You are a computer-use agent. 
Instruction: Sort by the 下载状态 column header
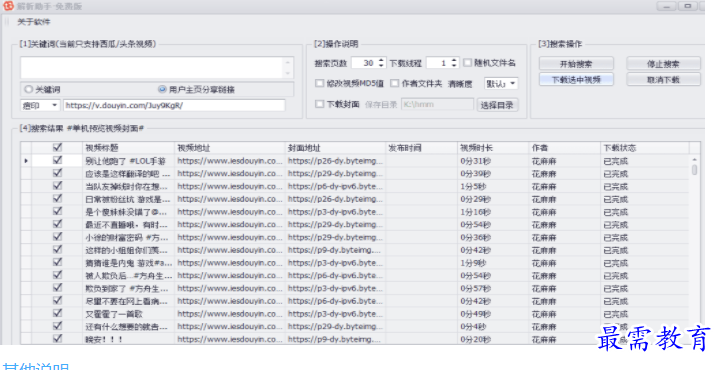pos(645,148)
